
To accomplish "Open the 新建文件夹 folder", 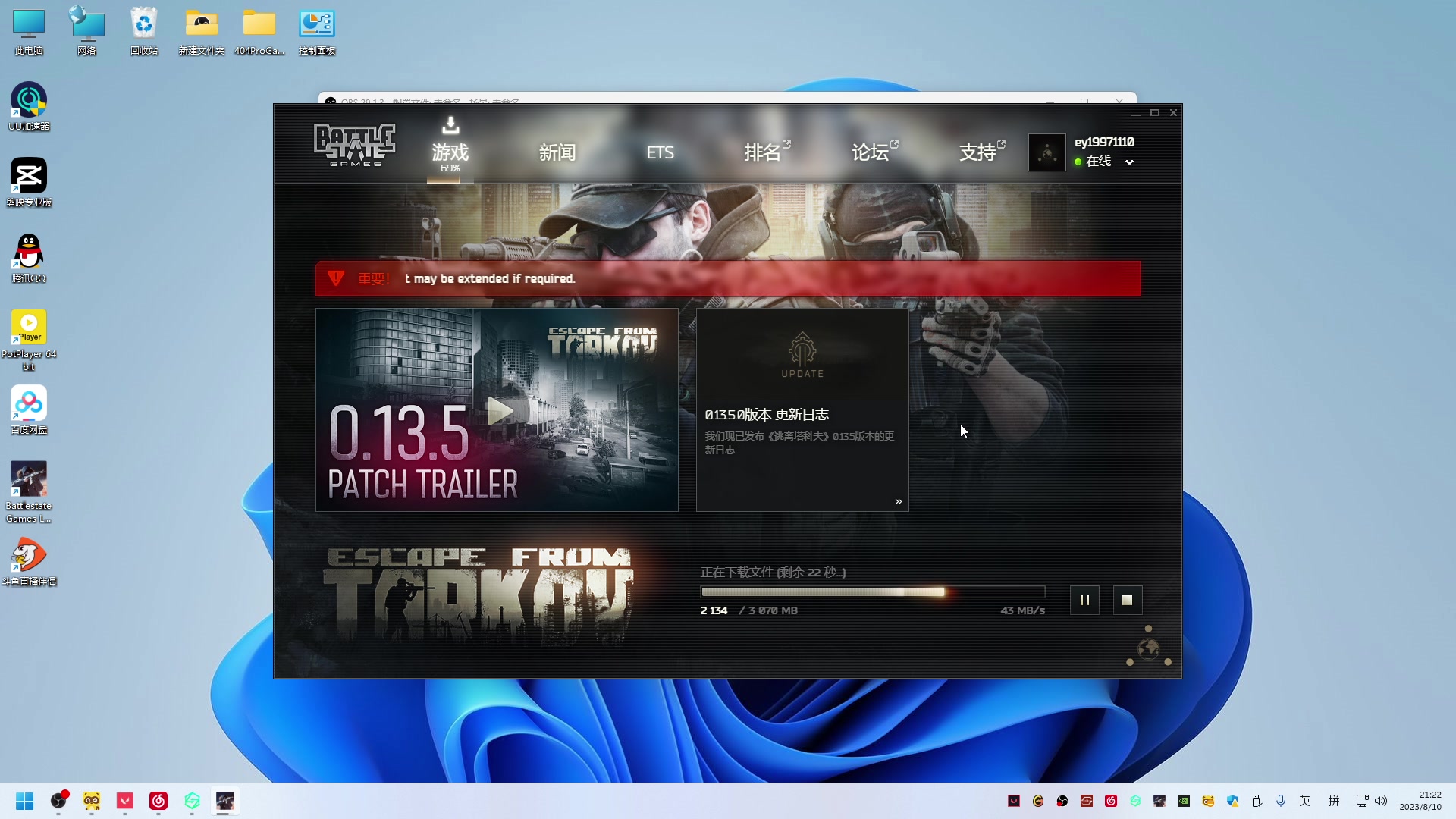I will coord(202,31).
